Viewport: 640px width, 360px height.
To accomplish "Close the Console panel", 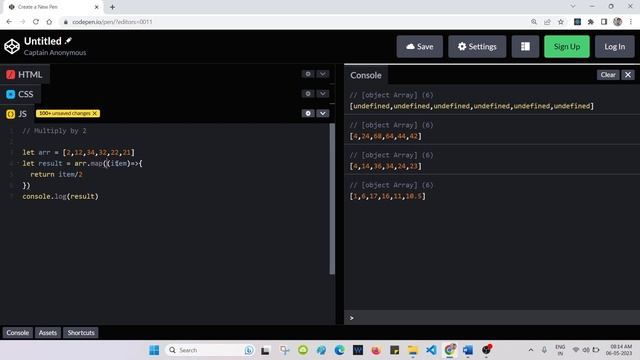I will pyautogui.click(x=628, y=75).
